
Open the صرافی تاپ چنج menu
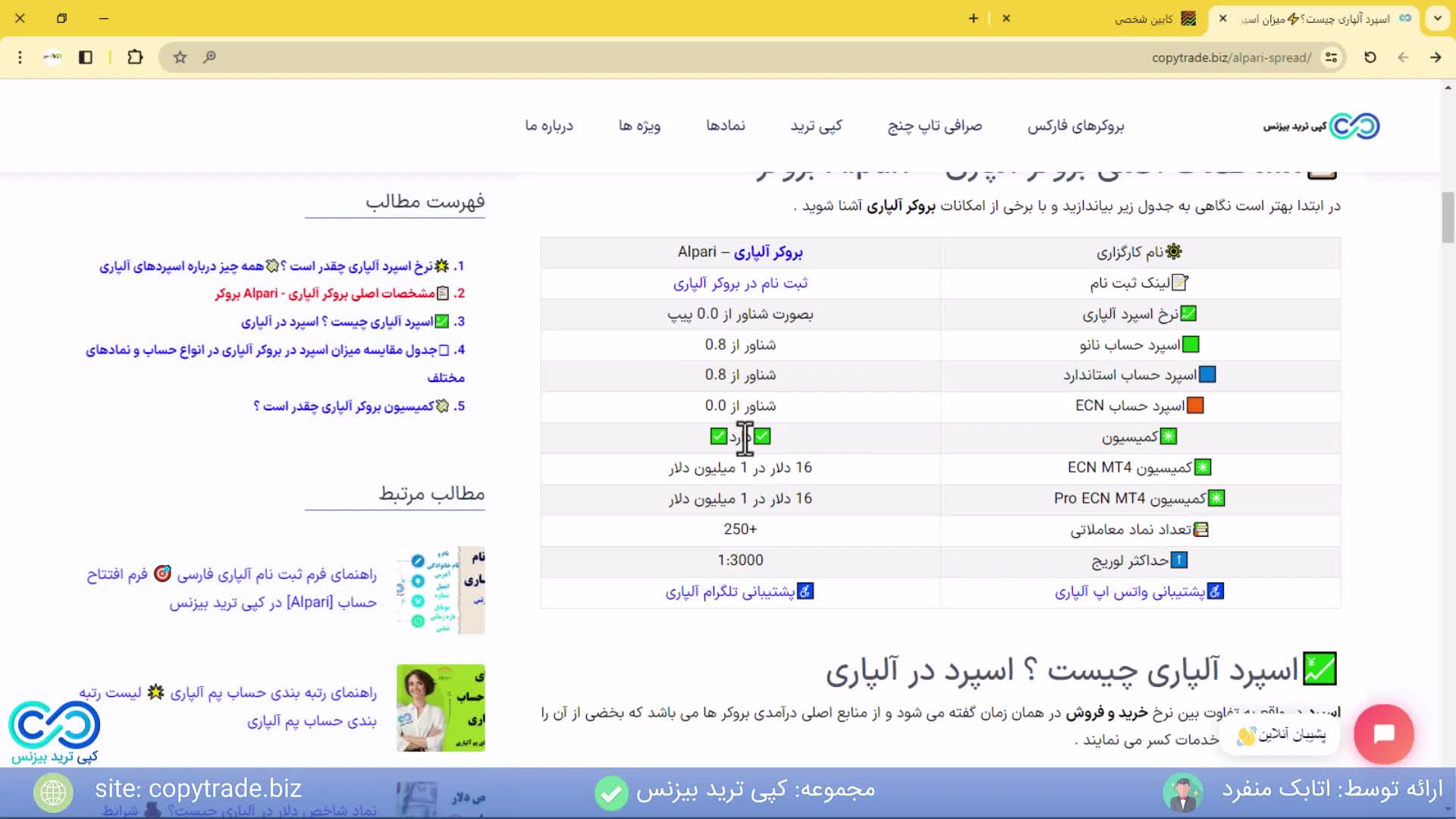(934, 126)
